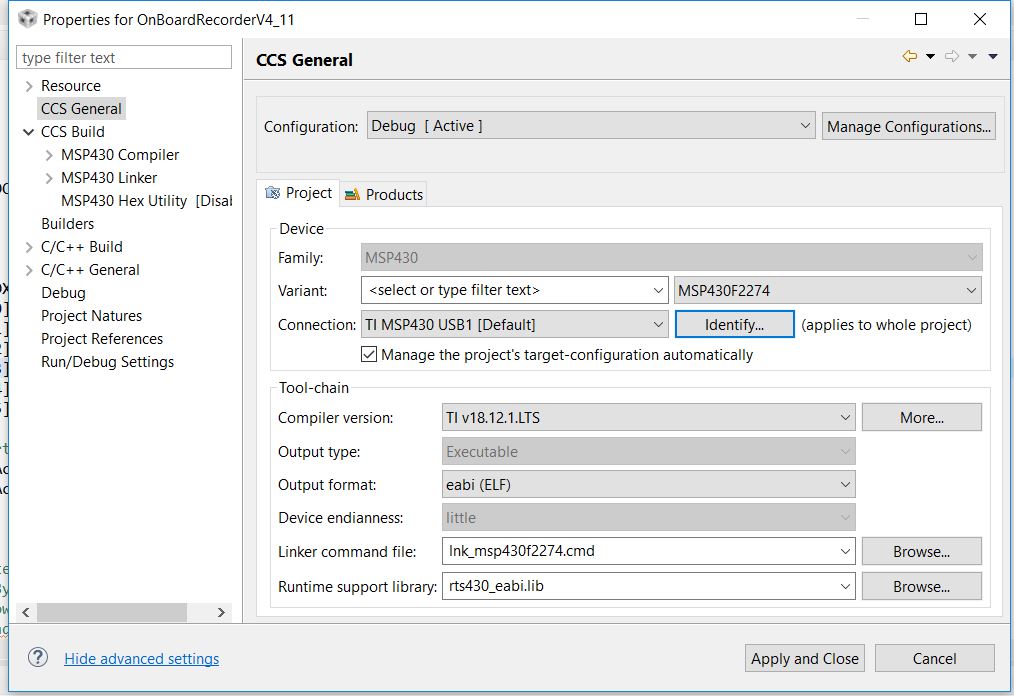Click the grey Forward navigation arrow
The width and height of the screenshot is (1014, 696).
click(951, 57)
